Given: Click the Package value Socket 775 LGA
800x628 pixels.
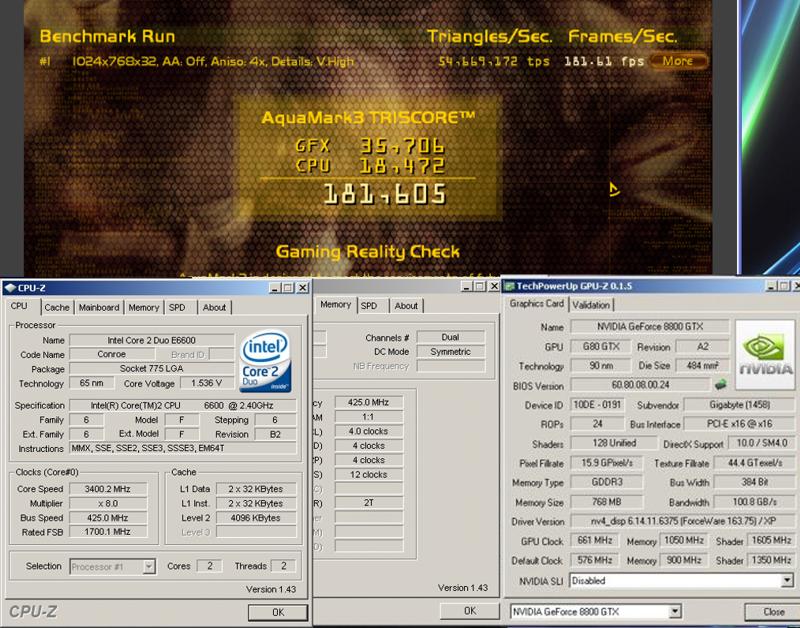Looking at the screenshot, I should click(152, 368).
